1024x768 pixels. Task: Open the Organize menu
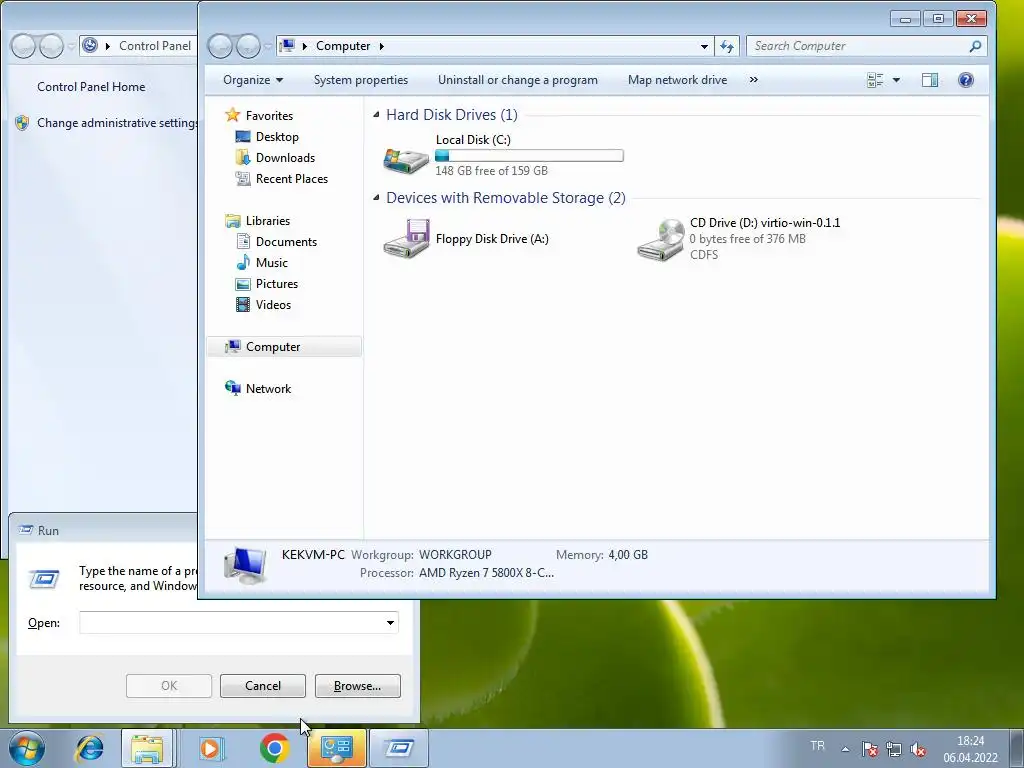253,80
